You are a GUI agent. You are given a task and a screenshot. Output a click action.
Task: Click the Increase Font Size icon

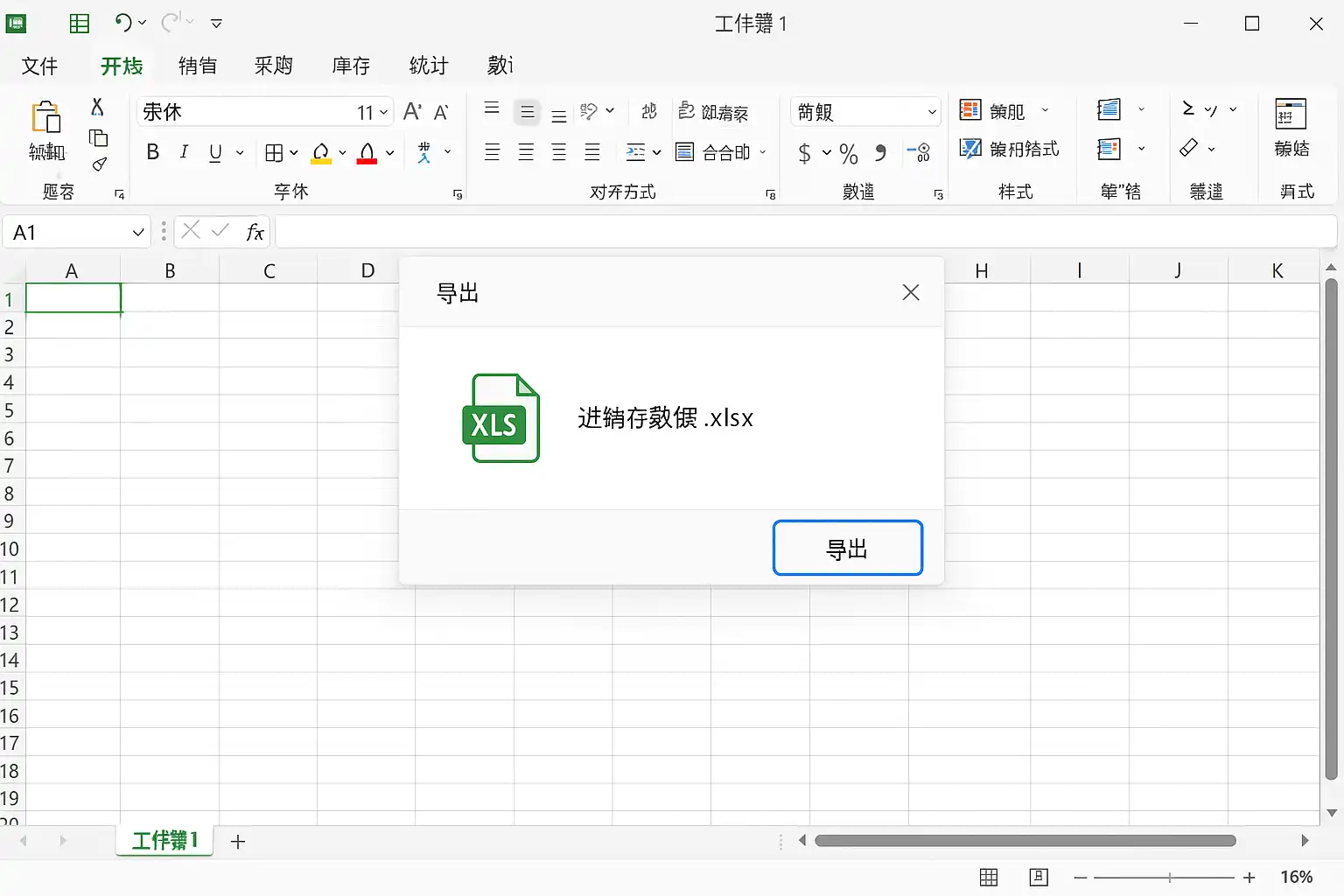411,112
